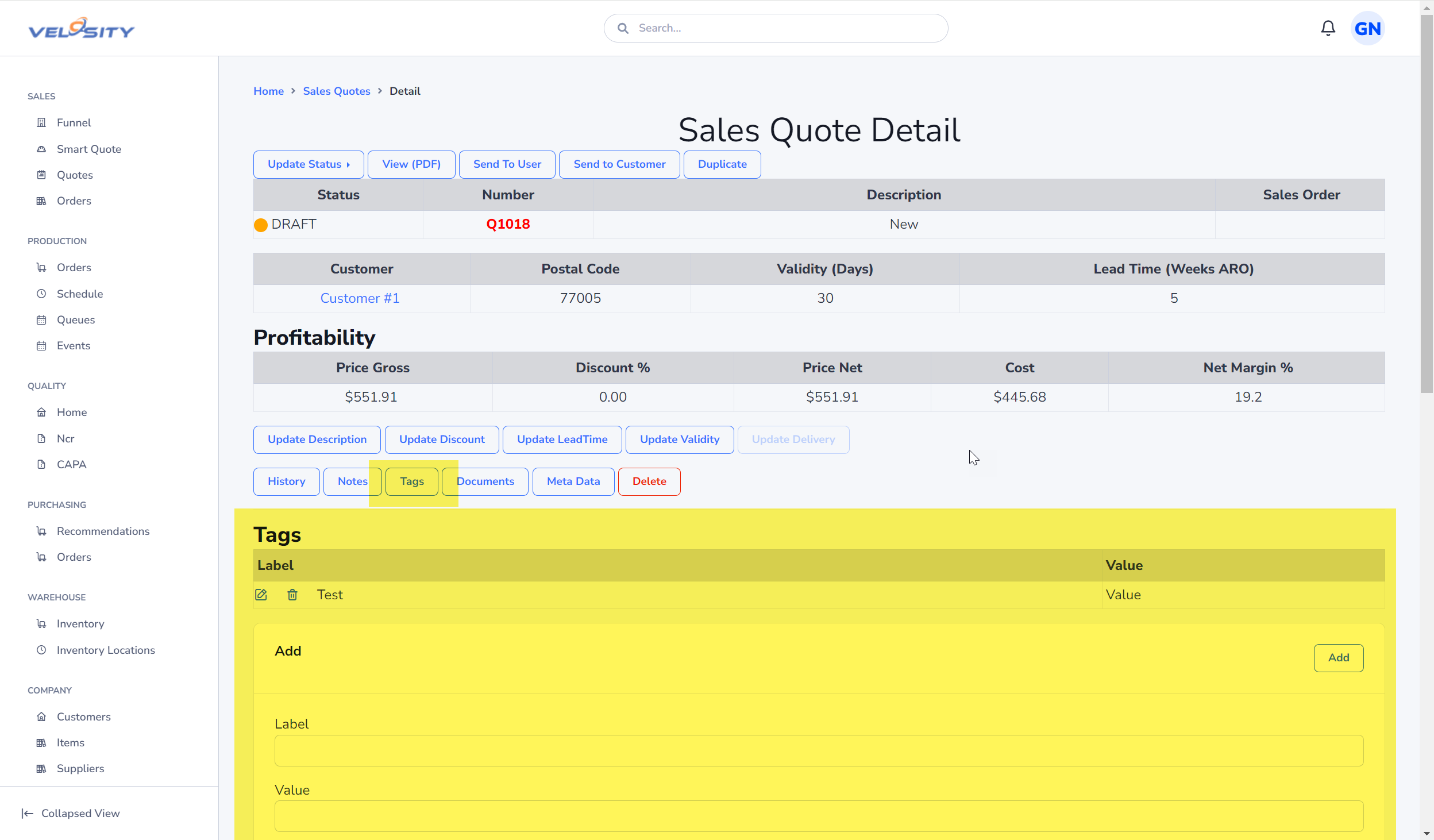1434x840 pixels.
Task: Click the Purchasing Orders cart icon
Action: (41, 557)
